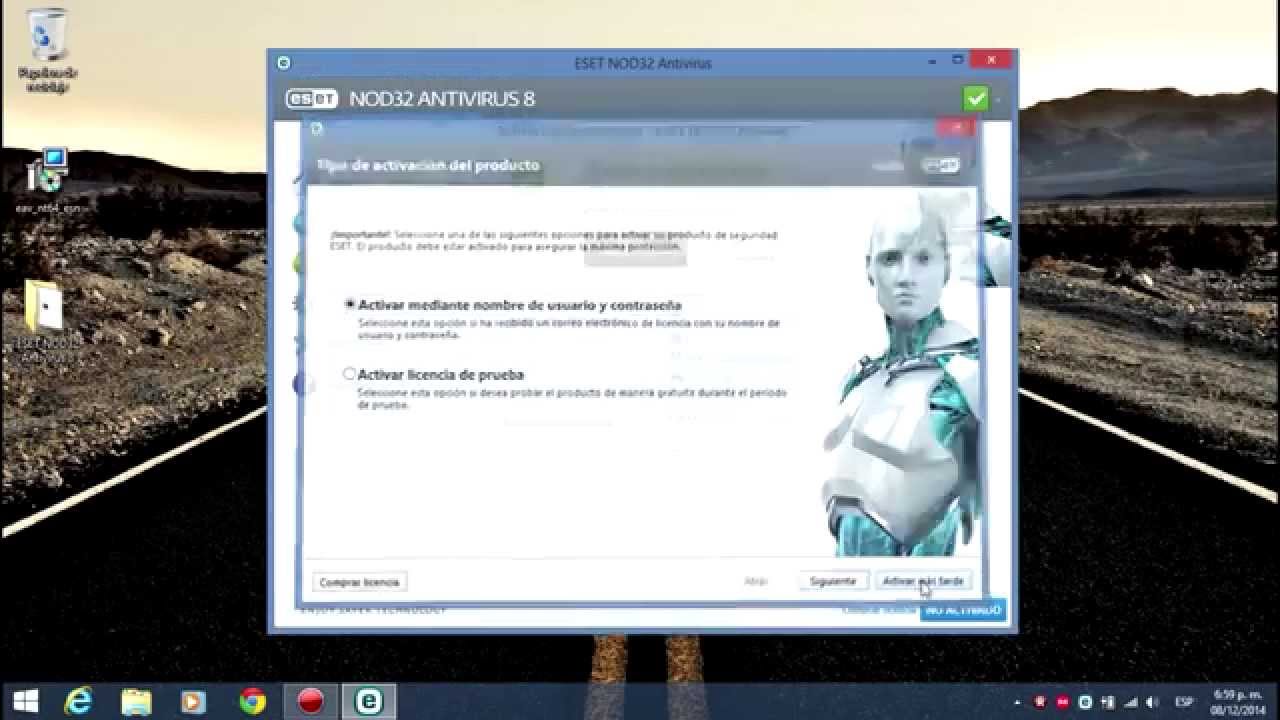Viewport: 1280px width, 720px height.
Task: Open the taskbar clock and date
Action: [x=1238, y=701]
